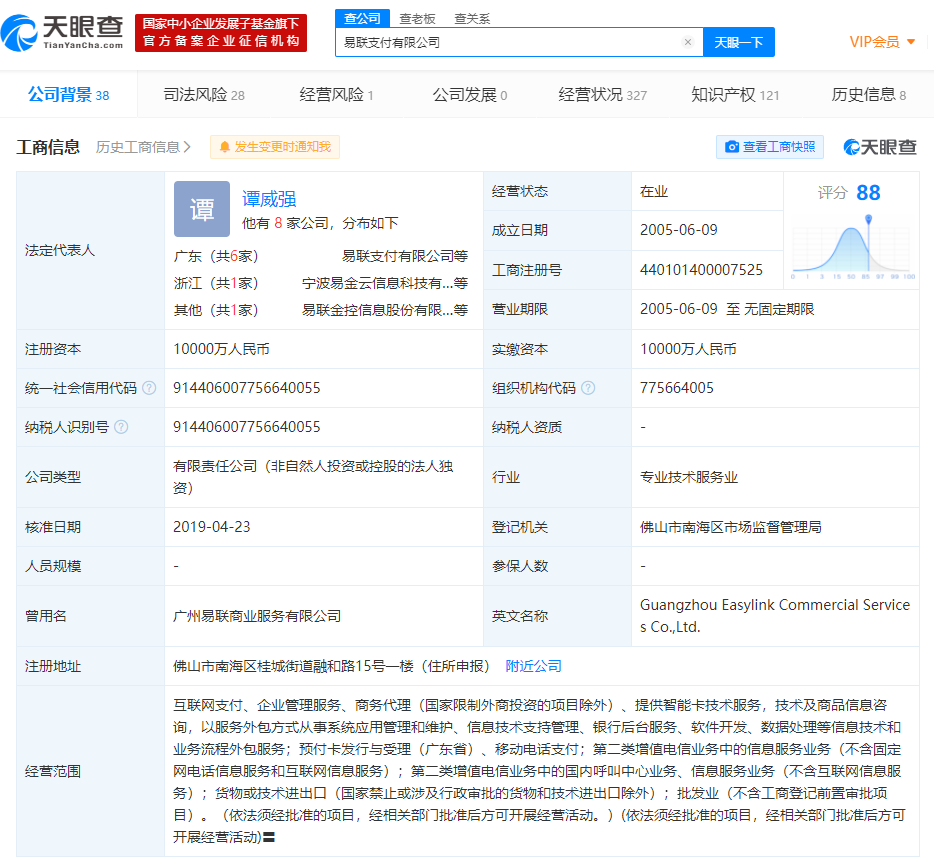Click registration number 440101400007525
Image resolution: width=934 pixels, height=858 pixels.
point(701,270)
